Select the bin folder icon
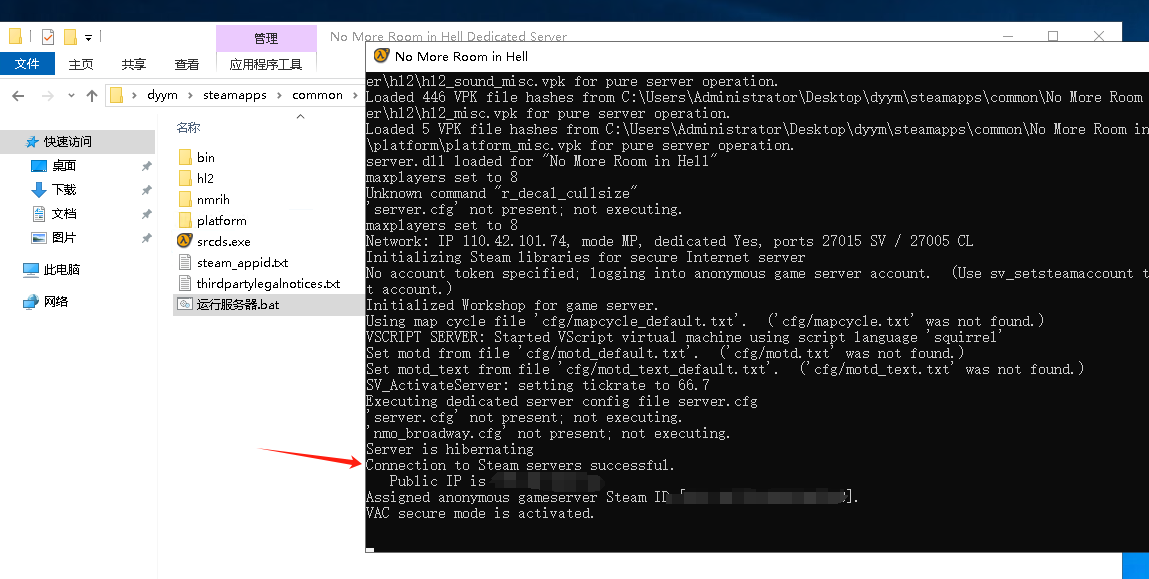Viewport: 1149px width, 579px height. [x=185, y=157]
